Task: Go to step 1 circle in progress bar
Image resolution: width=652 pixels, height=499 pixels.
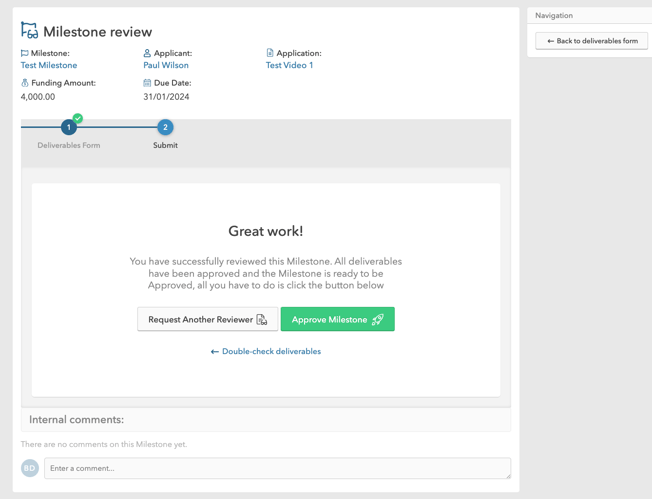Action: (69, 127)
